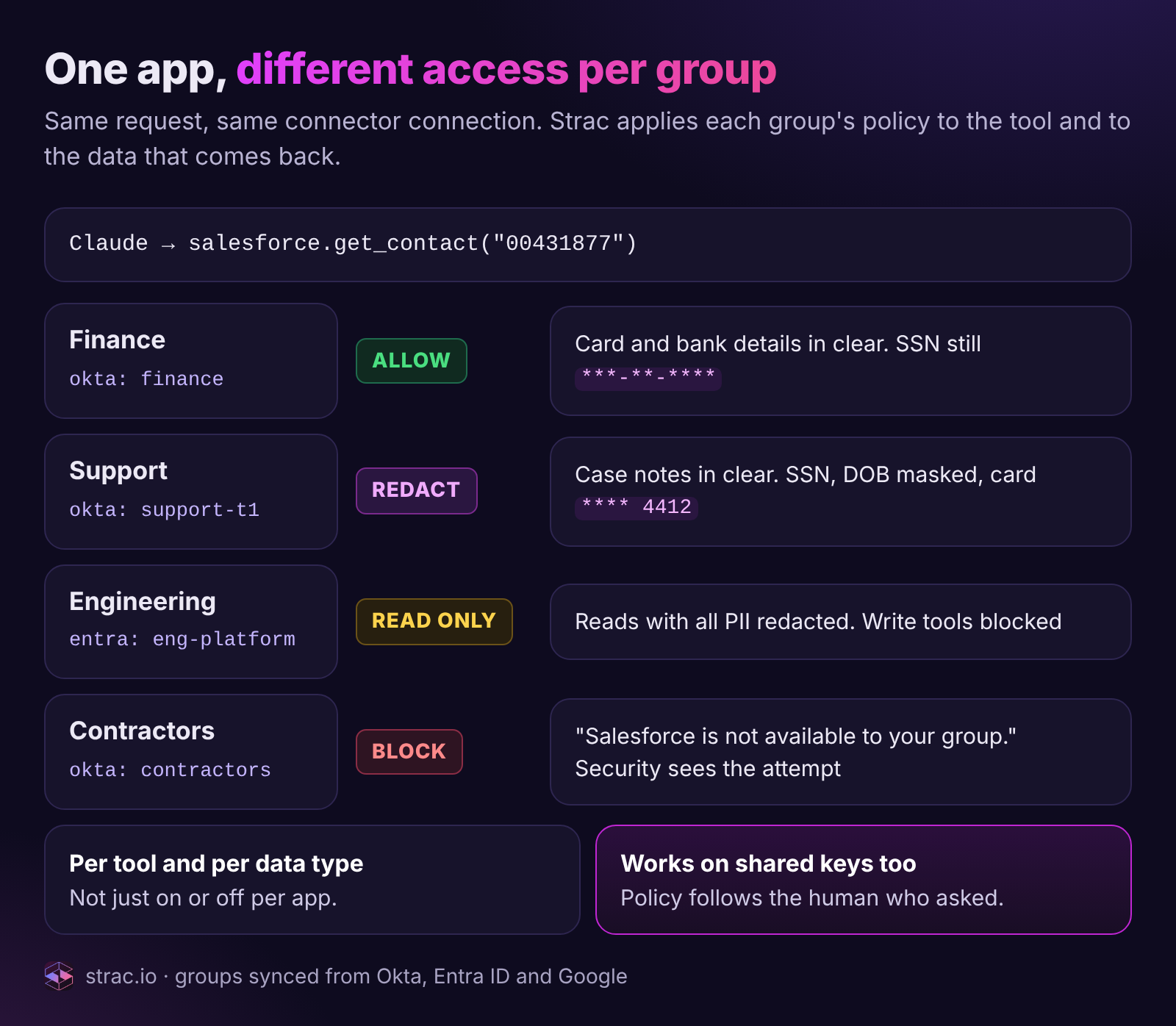
Task: Click 'okta: support-t1' label
Action: [x=164, y=510]
